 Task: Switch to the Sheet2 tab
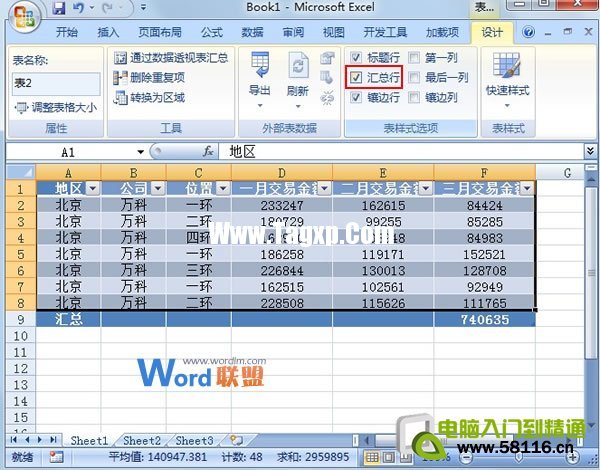pos(142,441)
